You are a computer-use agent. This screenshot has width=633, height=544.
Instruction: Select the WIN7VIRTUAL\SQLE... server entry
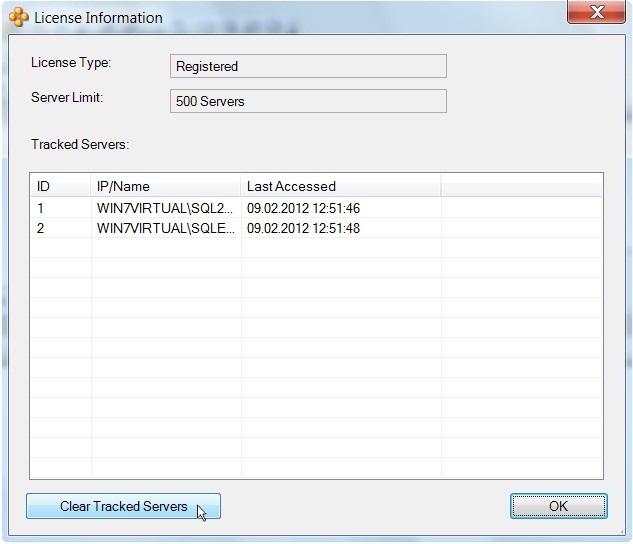click(x=165, y=228)
